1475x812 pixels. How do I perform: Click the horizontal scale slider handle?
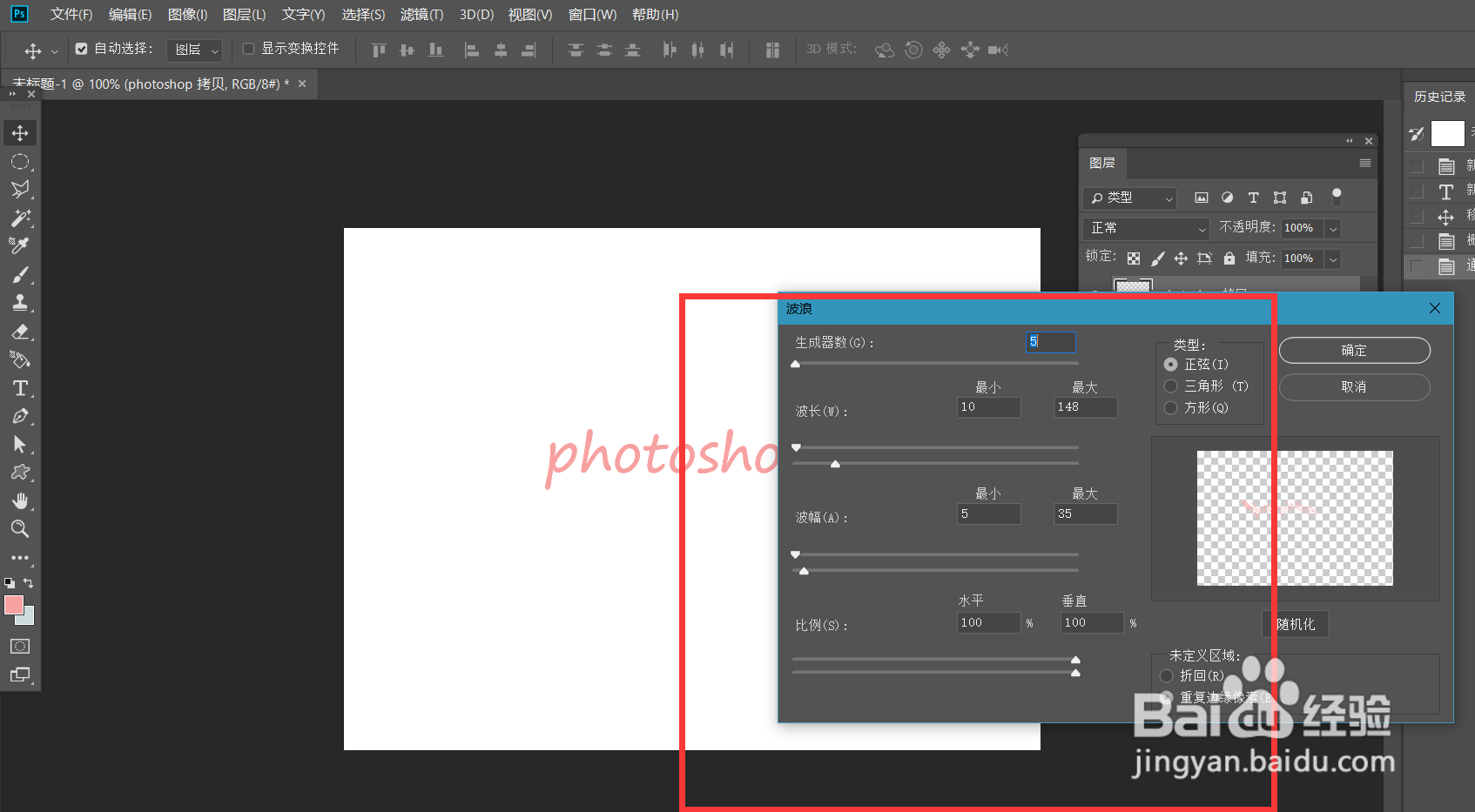tap(1075, 660)
